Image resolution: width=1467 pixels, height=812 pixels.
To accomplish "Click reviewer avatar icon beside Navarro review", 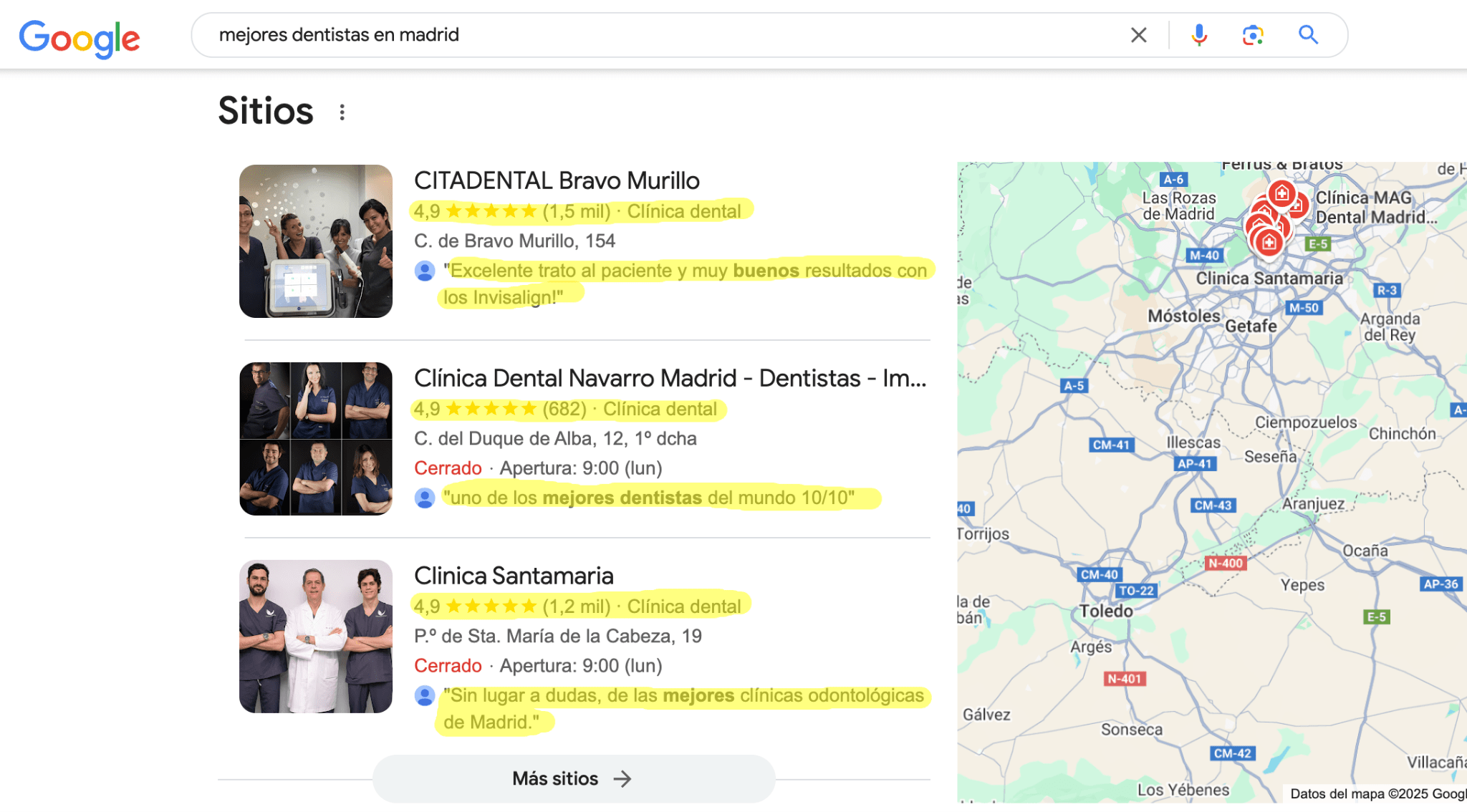I will click(425, 498).
